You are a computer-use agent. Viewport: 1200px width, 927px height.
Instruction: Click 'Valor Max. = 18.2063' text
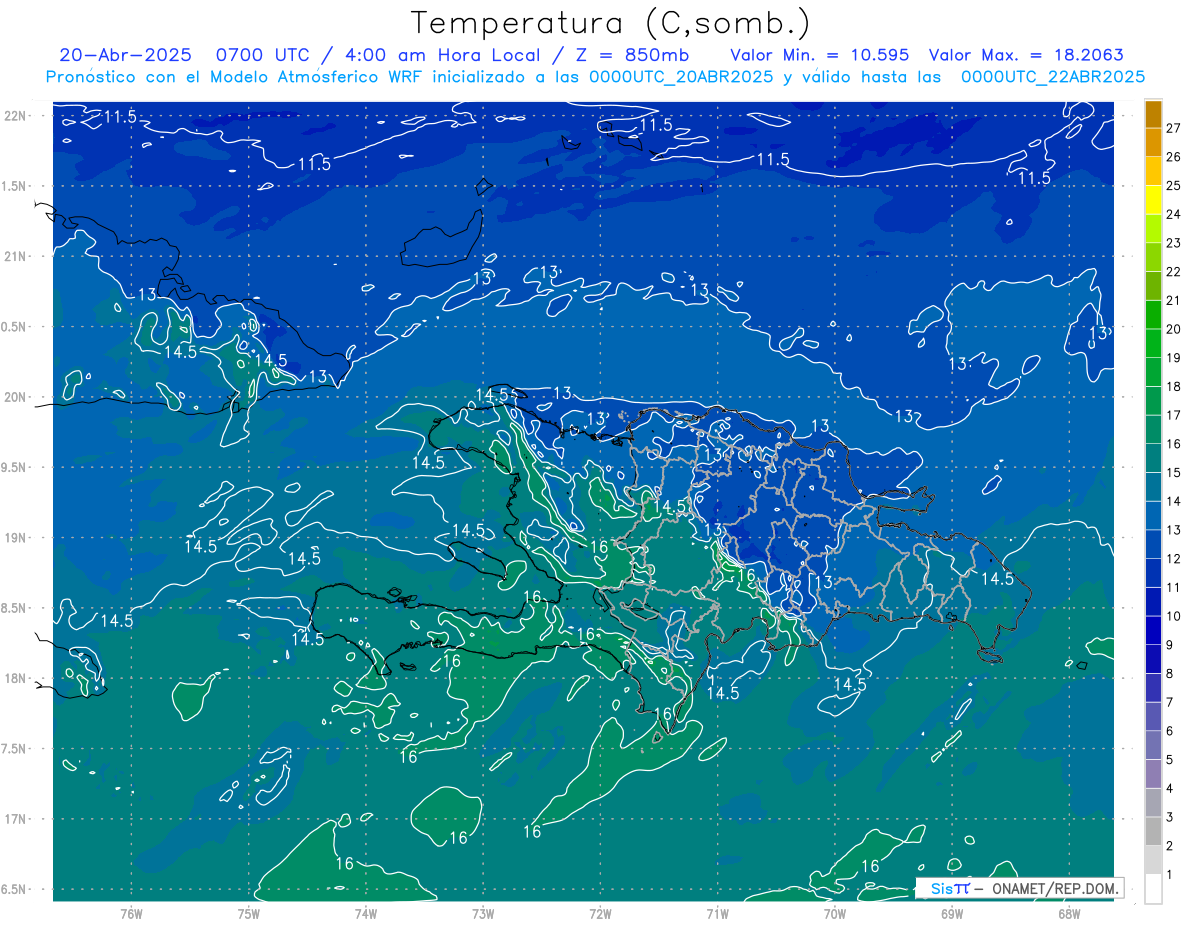[x=1026, y=55]
